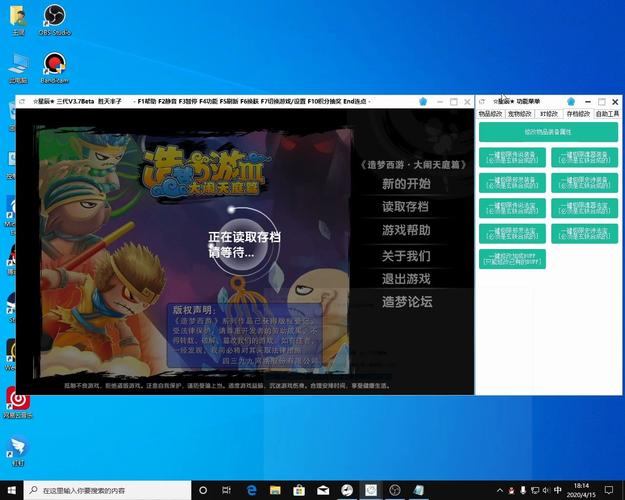
Task: Open the DingTalk blue wing desktop icon
Action: [18, 451]
